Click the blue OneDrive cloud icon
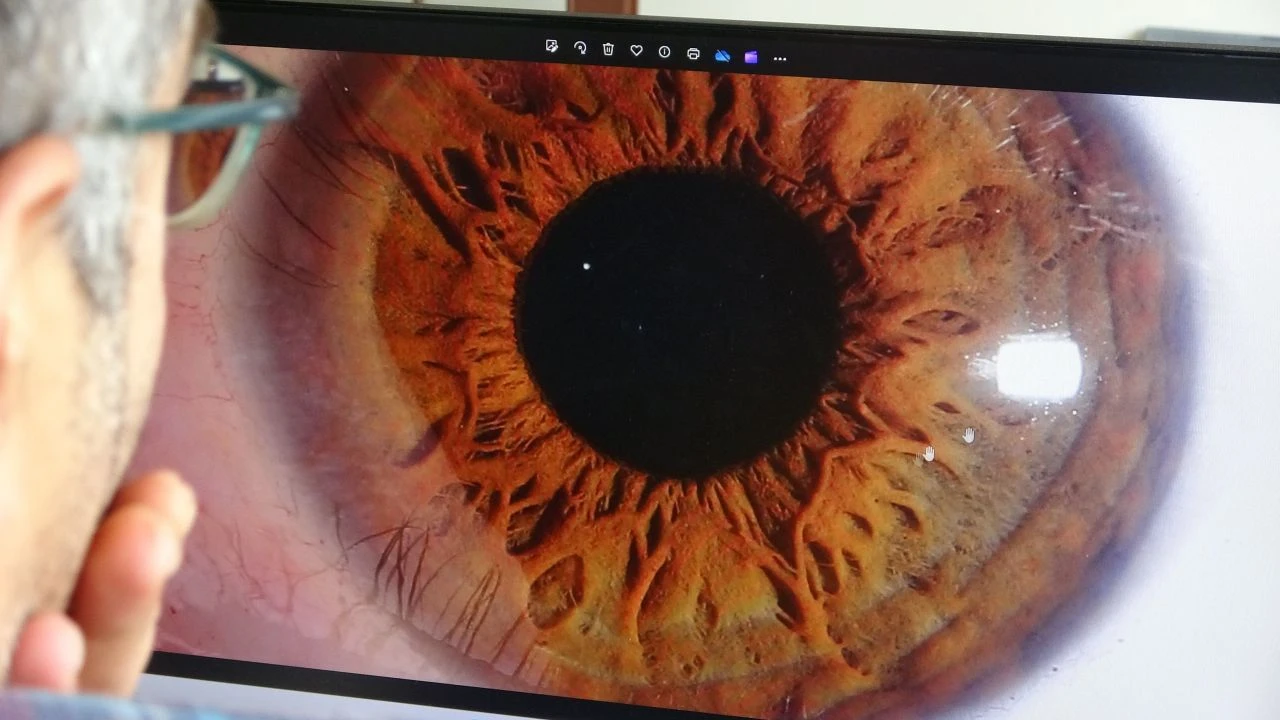The height and width of the screenshot is (720, 1280). coord(722,56)
